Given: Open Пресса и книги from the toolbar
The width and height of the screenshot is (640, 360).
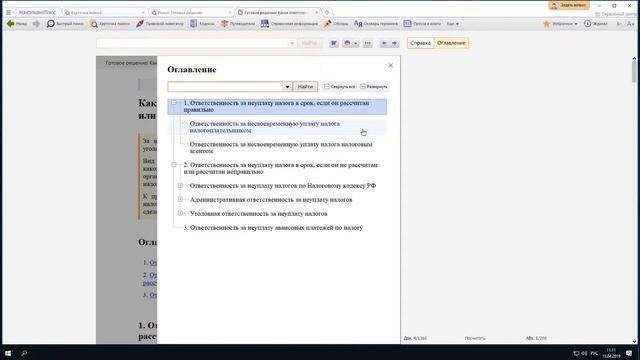Looking at the screenshot, I should point(422,24).
